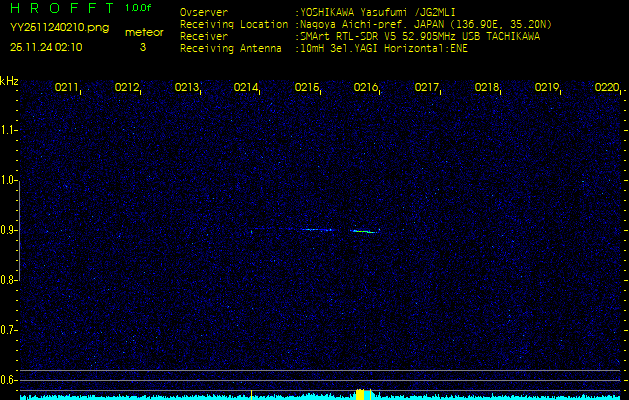Viewport: 629px width, 400px height.
Task: Select the 0.9 frequency axis label
Action: (x=9, y=230)
